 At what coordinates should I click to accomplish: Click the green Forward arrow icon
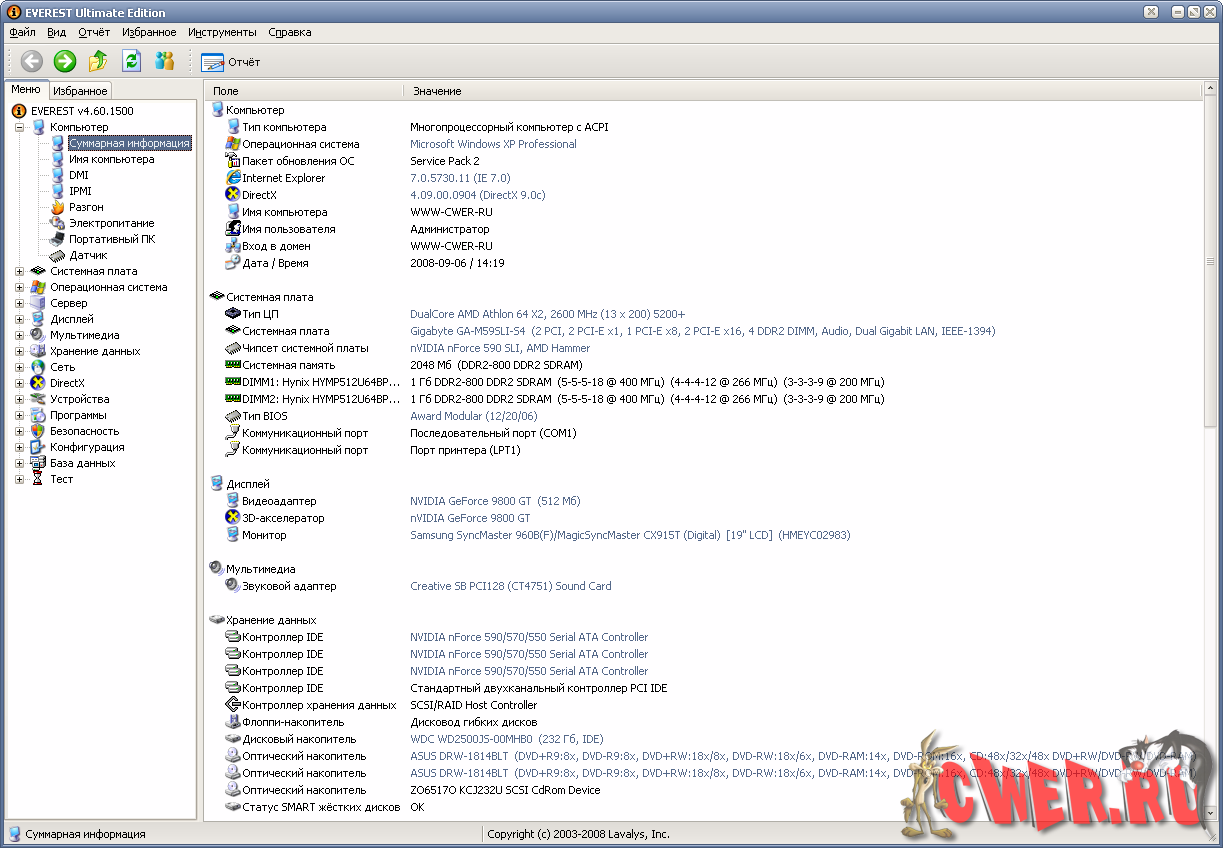point(65,61)
